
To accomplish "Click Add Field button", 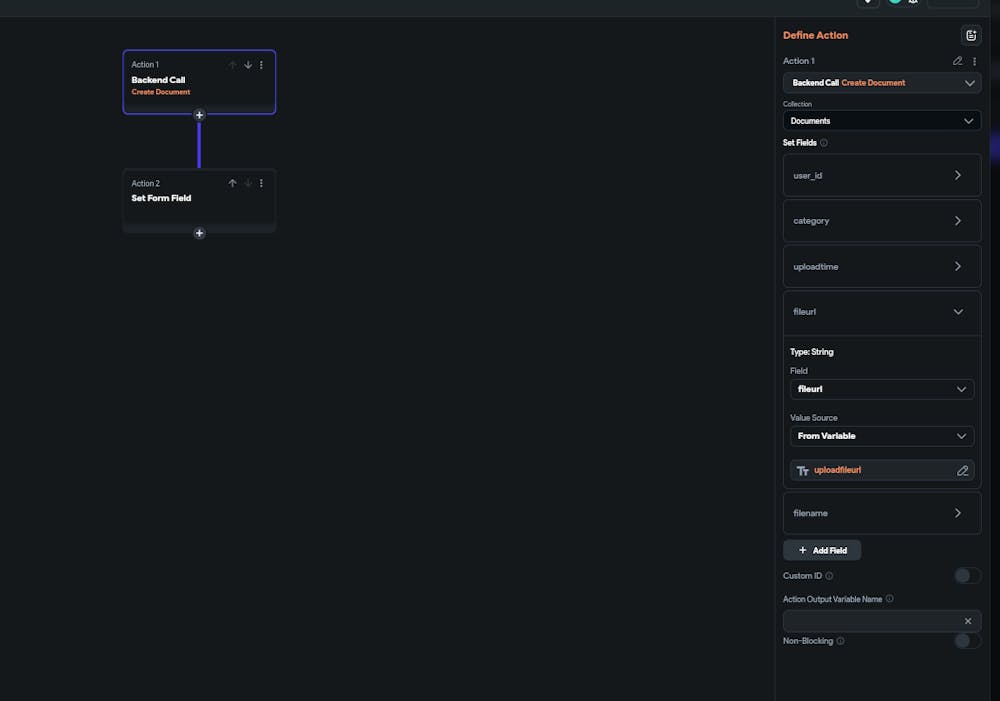I will click(821, 550).
